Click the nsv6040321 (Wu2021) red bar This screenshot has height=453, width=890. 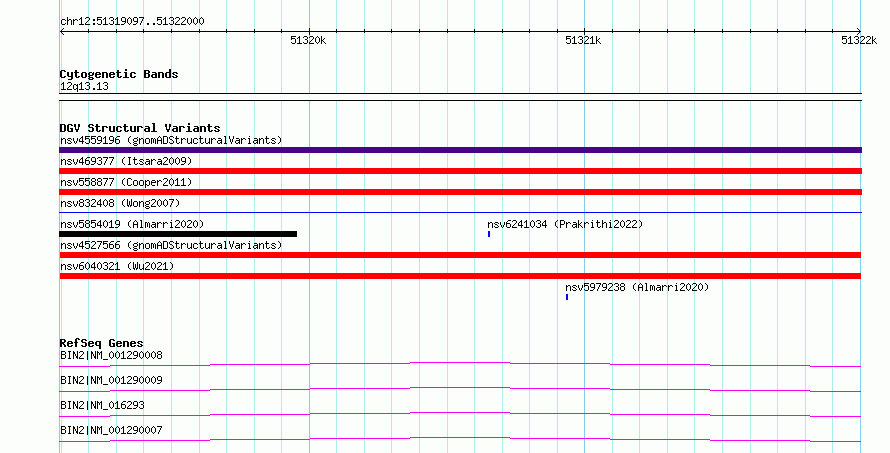click(x=460, y=276)
